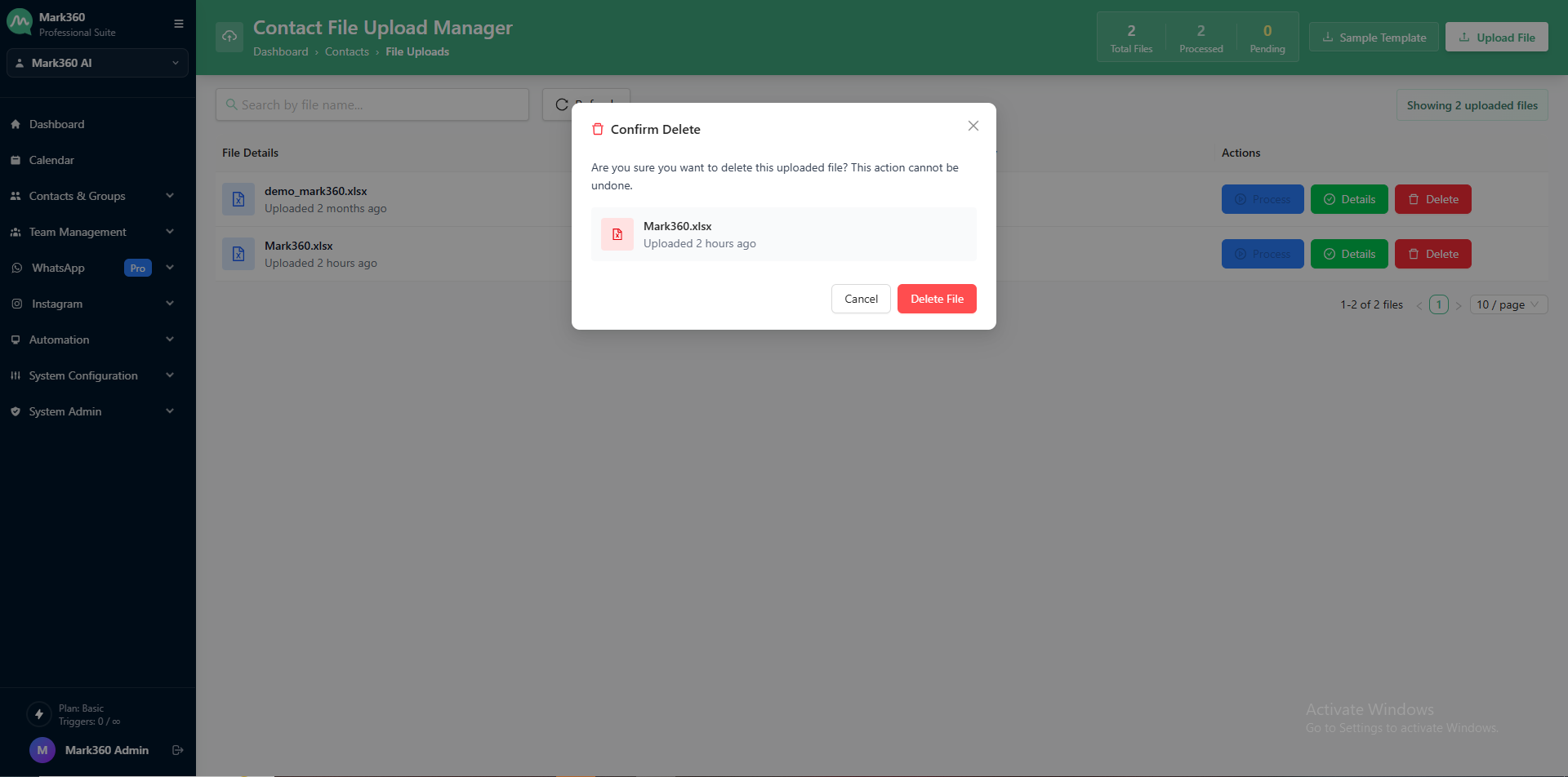Viewport: 1568px width, 777px height.
Task: Select page 1 in pagination
Action: (1438, 304)
